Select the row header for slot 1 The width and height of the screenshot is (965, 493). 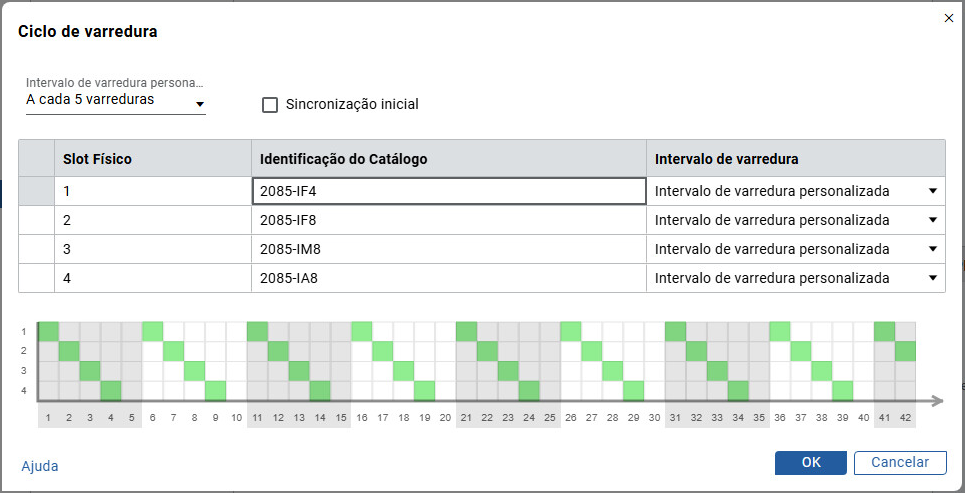(36, 191)
